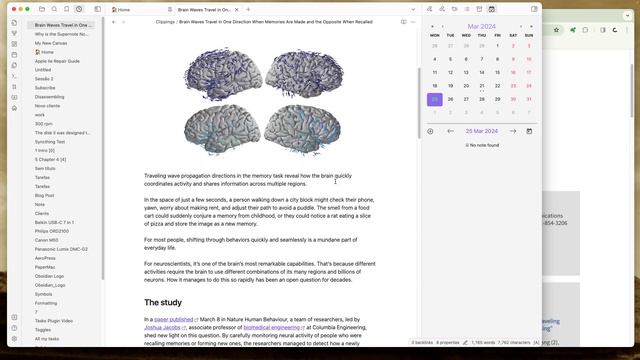The width and height of the screenshot is (640, 360).
Task: Add a new tab with plus button
Action: pos(248,9)
